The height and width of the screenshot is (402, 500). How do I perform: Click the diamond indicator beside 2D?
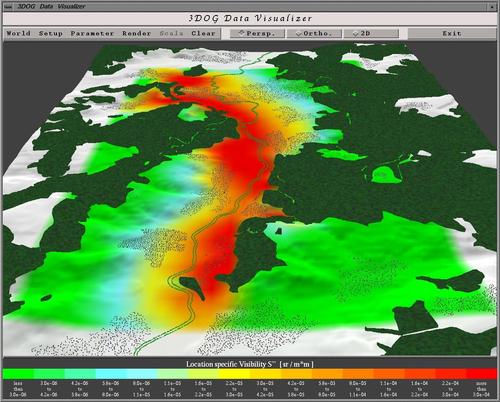(356, 33)
